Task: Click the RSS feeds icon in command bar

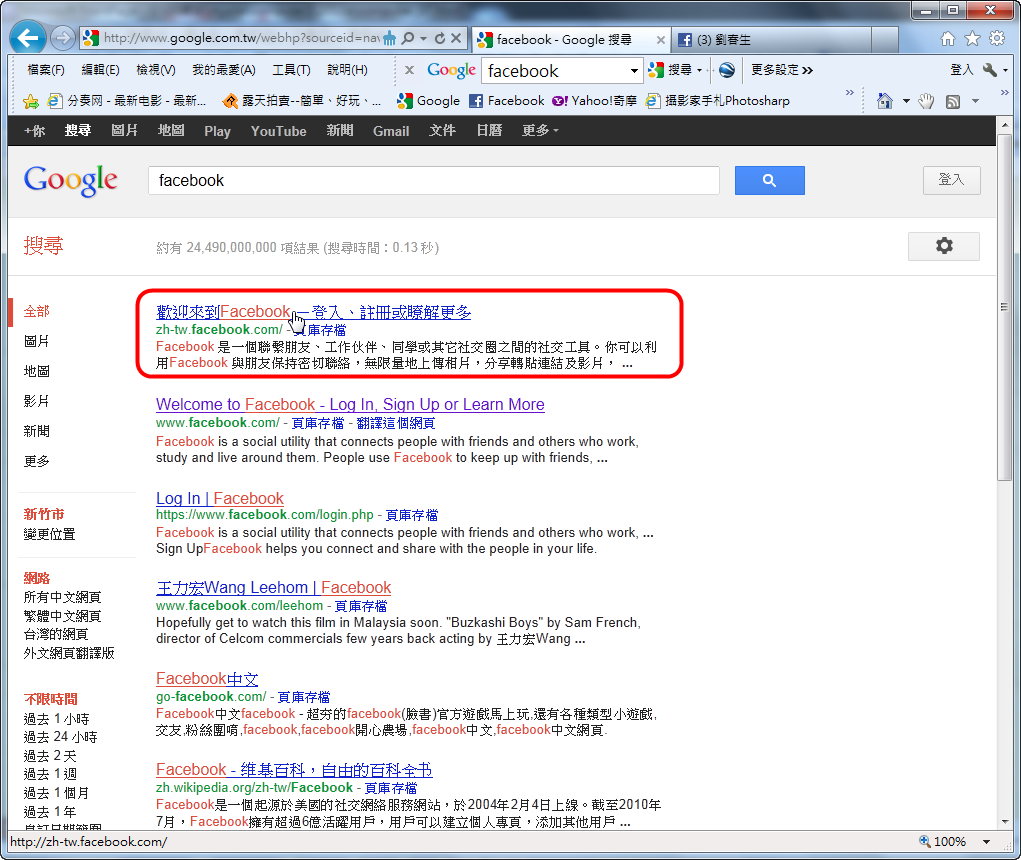Action: (953, 102)
